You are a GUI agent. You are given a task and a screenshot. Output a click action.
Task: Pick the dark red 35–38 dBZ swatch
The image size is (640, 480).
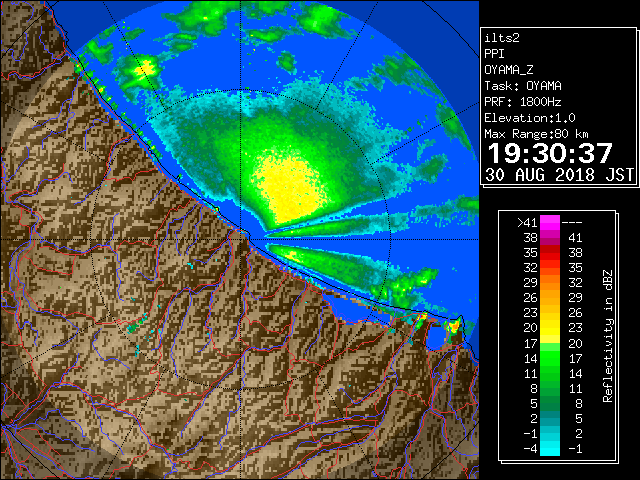point(550,253)
